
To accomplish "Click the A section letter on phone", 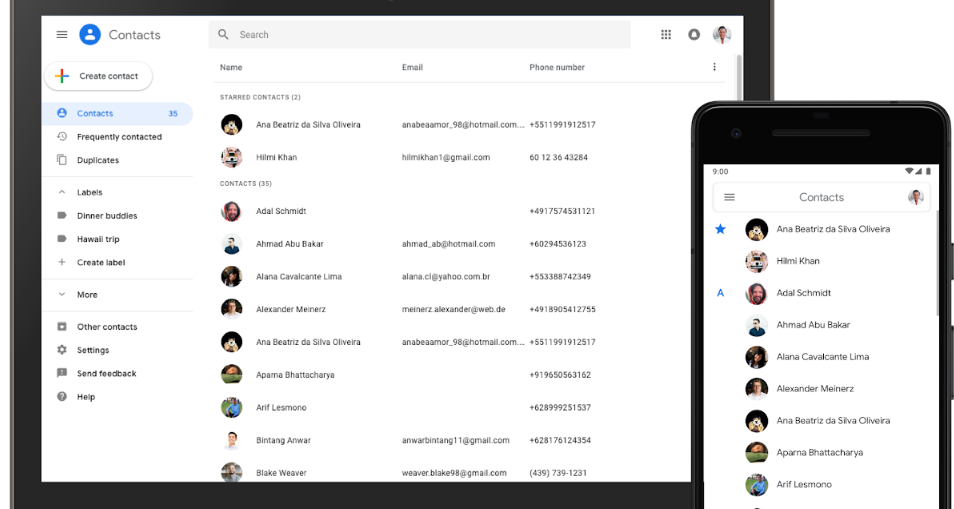I will [720, 293].
